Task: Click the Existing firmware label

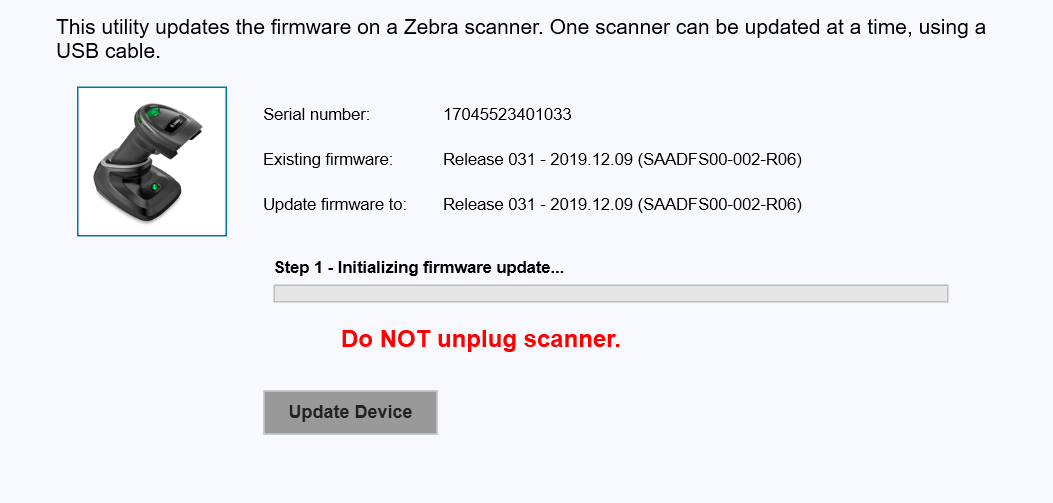Action: [327, 159]
